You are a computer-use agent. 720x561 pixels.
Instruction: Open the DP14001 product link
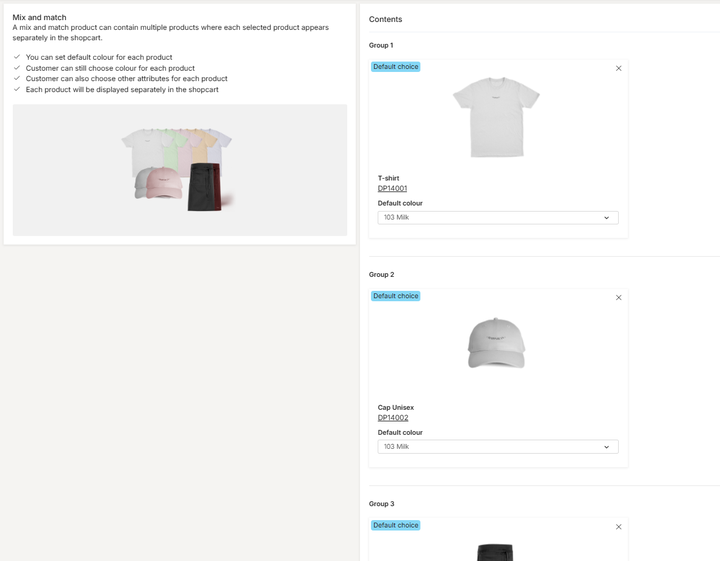tap(392, 188)
